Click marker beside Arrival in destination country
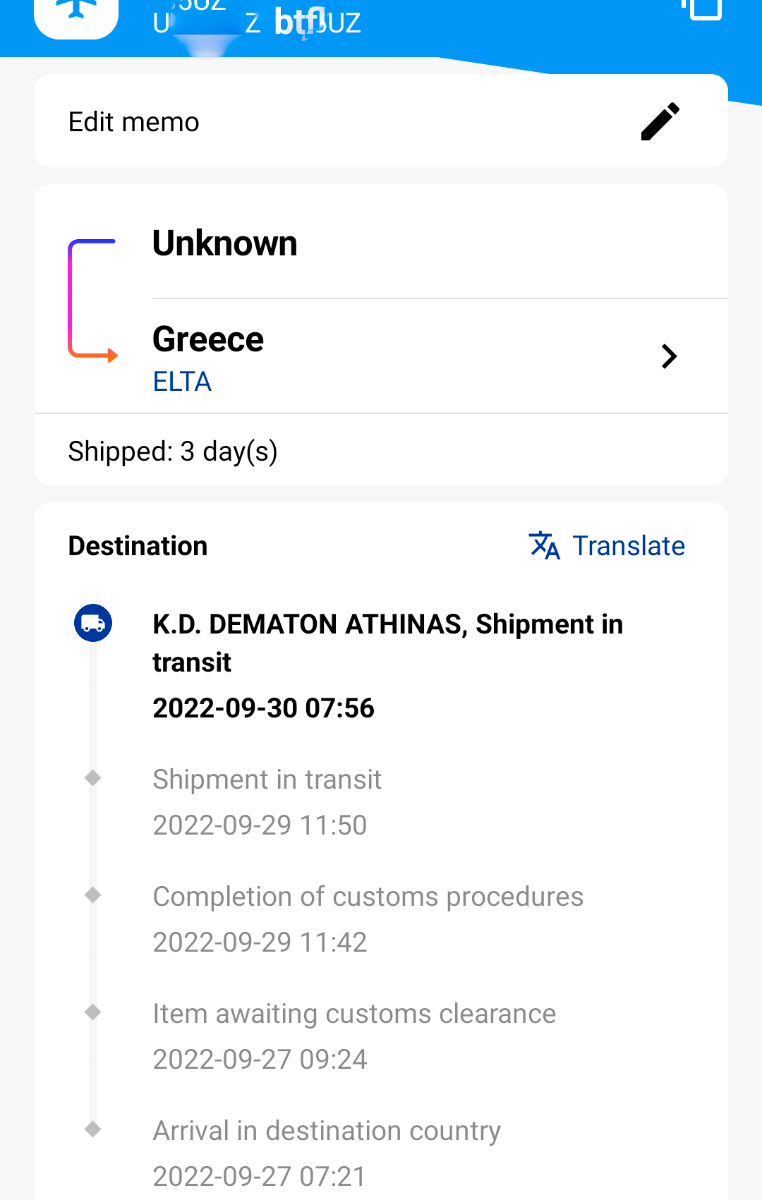Image resolution: width=762 pixels, height=1200 pixels. click(x=93, y=1129)
